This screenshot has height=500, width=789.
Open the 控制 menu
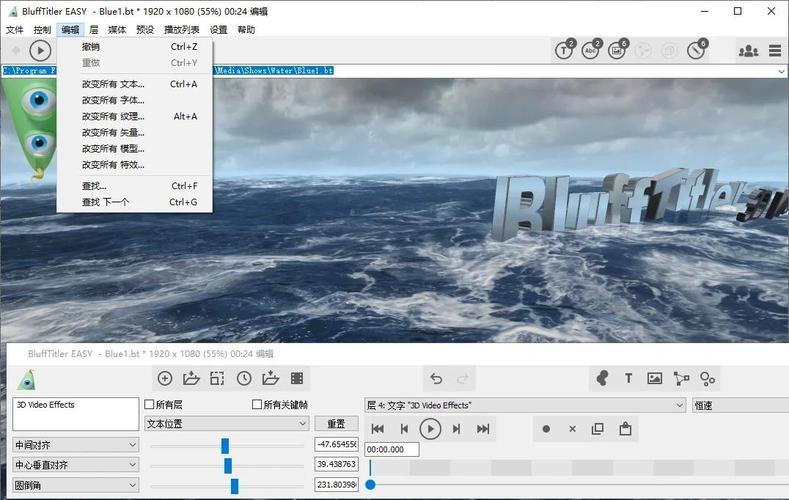42,30
